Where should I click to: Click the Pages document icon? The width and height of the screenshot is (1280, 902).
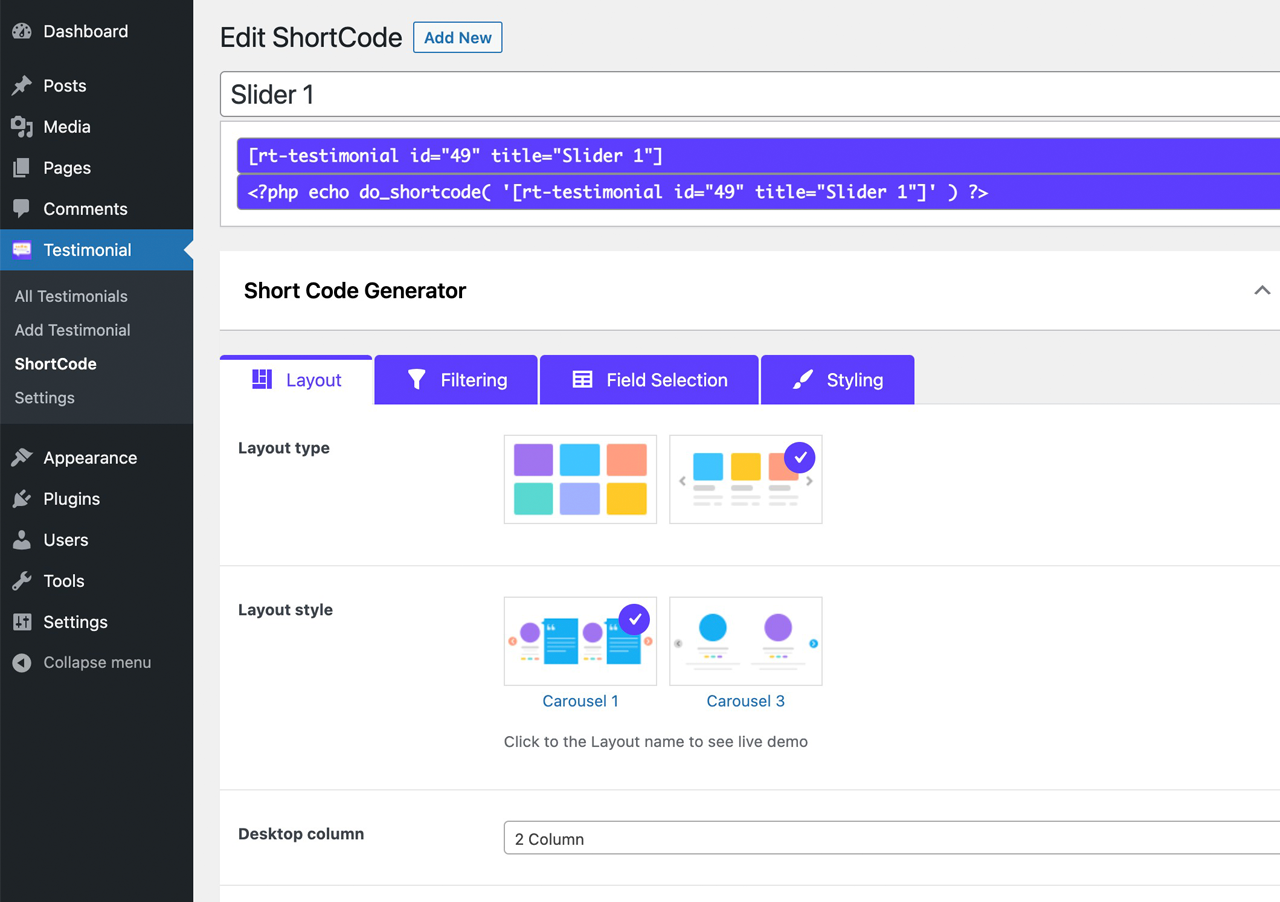[22, 168]
